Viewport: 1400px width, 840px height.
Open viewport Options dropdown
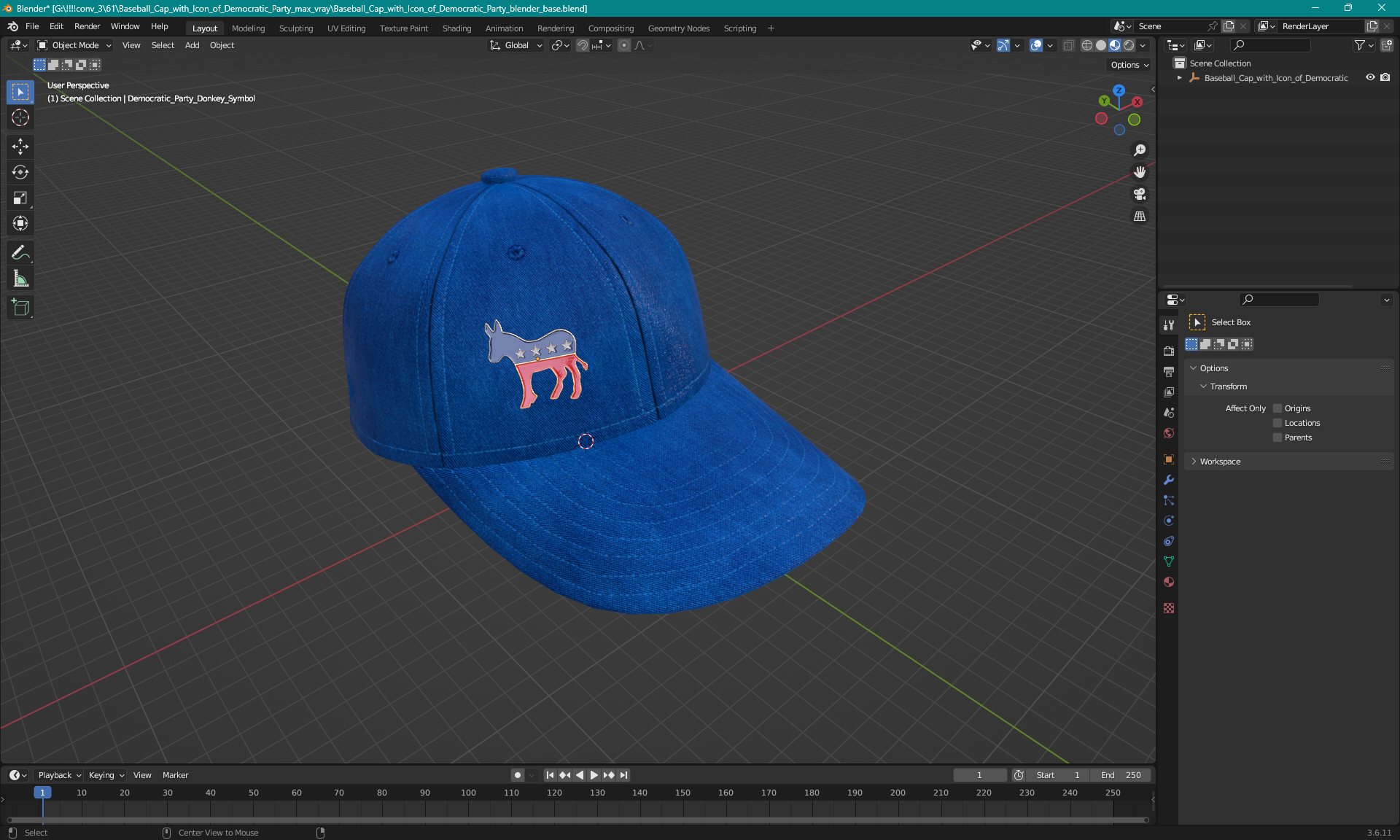pos(1129,65)
